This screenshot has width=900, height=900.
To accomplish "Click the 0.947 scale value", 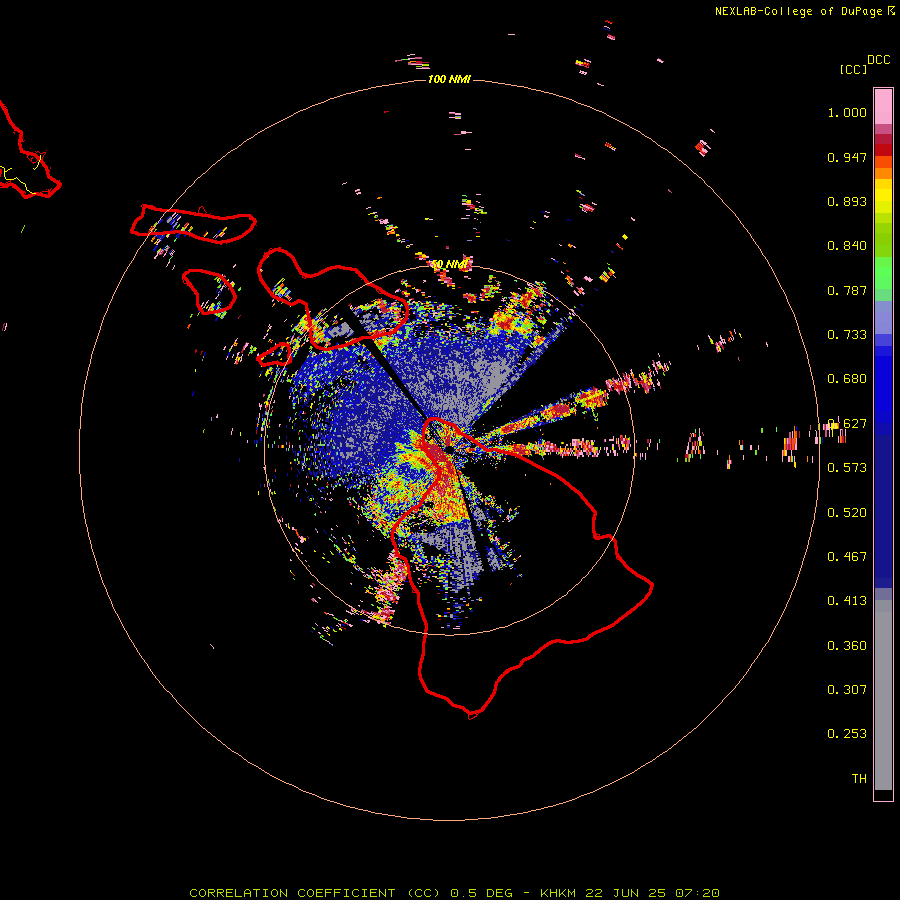I will (x=847, y=157).
